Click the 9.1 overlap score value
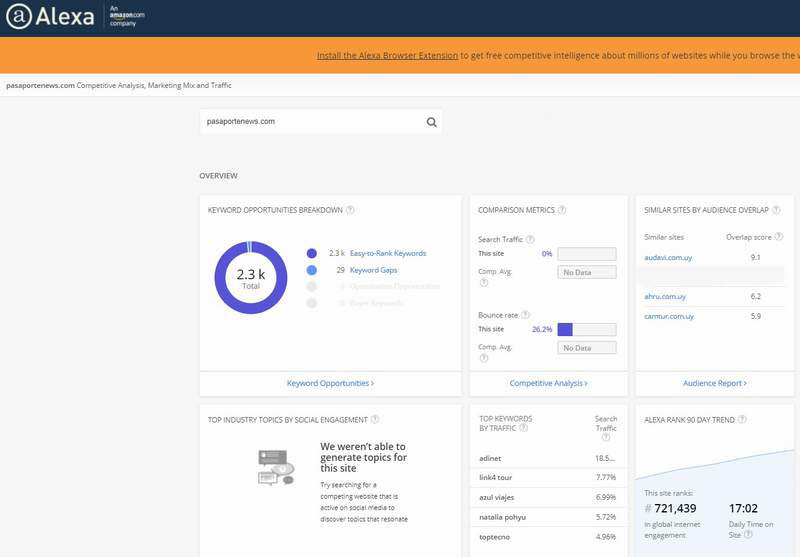 [x=755, y=258]
